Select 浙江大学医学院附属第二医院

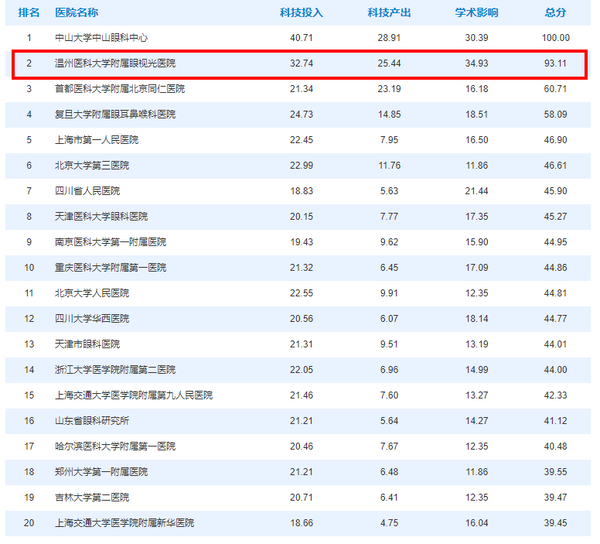click(115, 370)
